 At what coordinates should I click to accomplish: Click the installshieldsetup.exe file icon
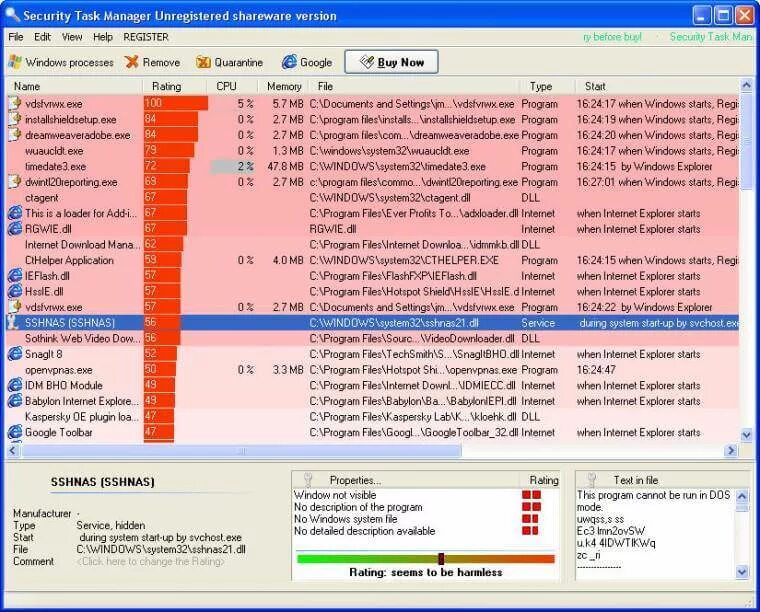pos(15,119)
